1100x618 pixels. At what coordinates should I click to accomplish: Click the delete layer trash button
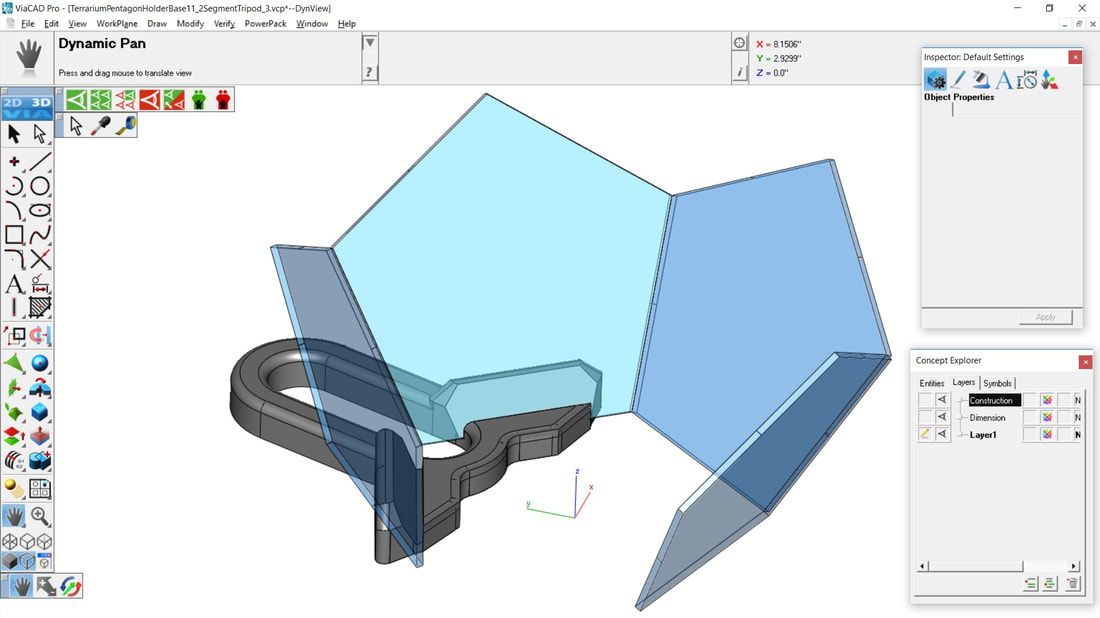point(1072,584)
